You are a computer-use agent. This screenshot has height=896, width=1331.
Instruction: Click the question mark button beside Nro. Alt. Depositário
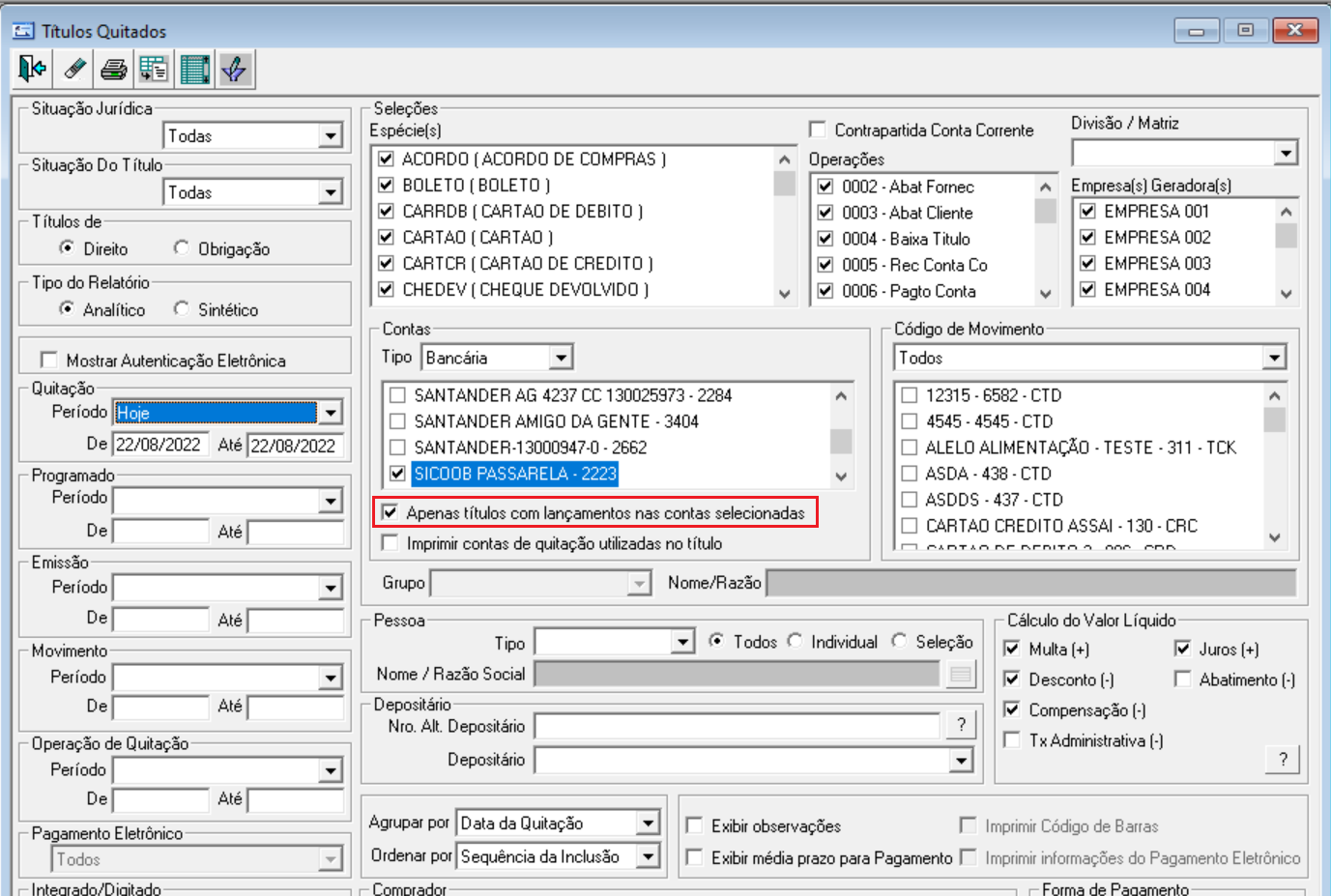(x=961, y=725)
